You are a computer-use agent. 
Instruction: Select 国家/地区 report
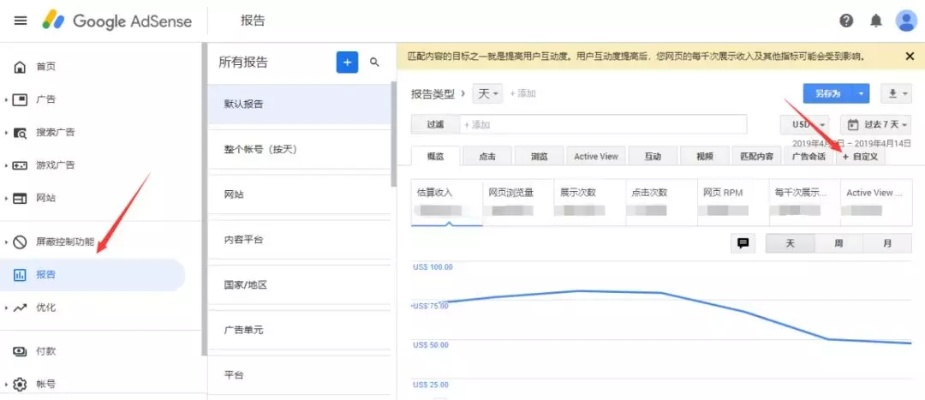coord(299,285)
